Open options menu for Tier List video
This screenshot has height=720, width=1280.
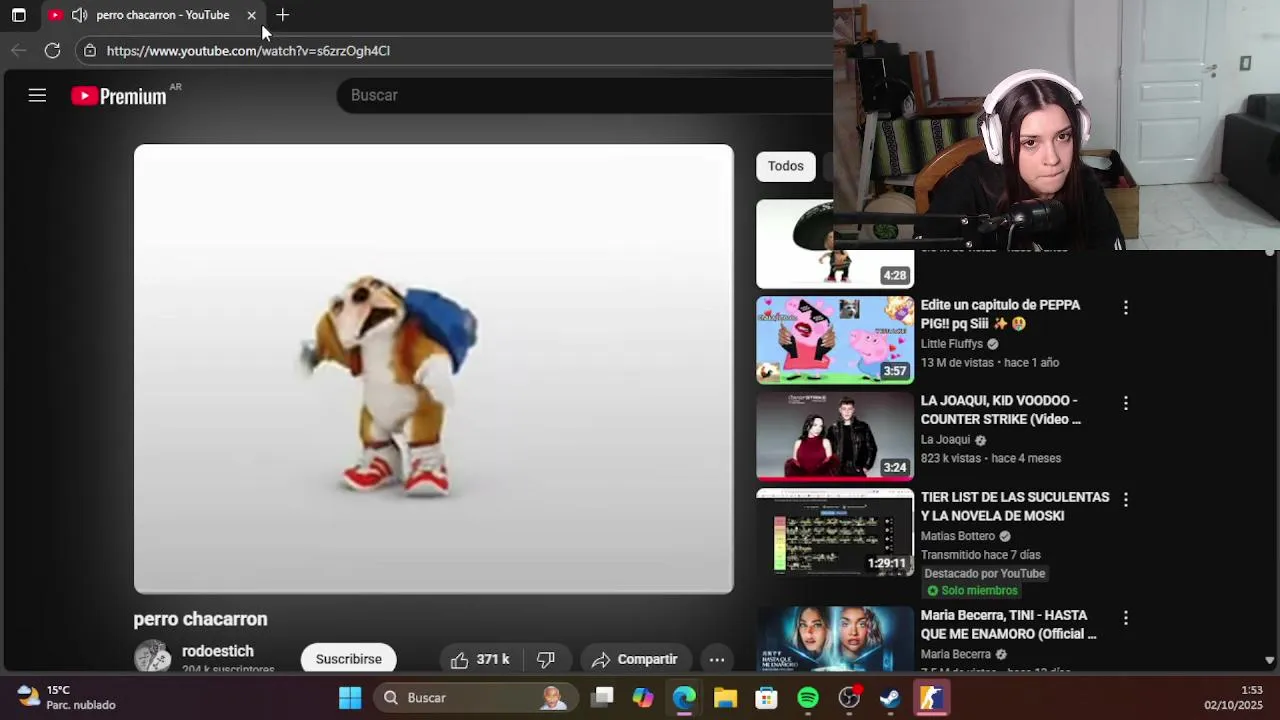(x=1126, y=499)
